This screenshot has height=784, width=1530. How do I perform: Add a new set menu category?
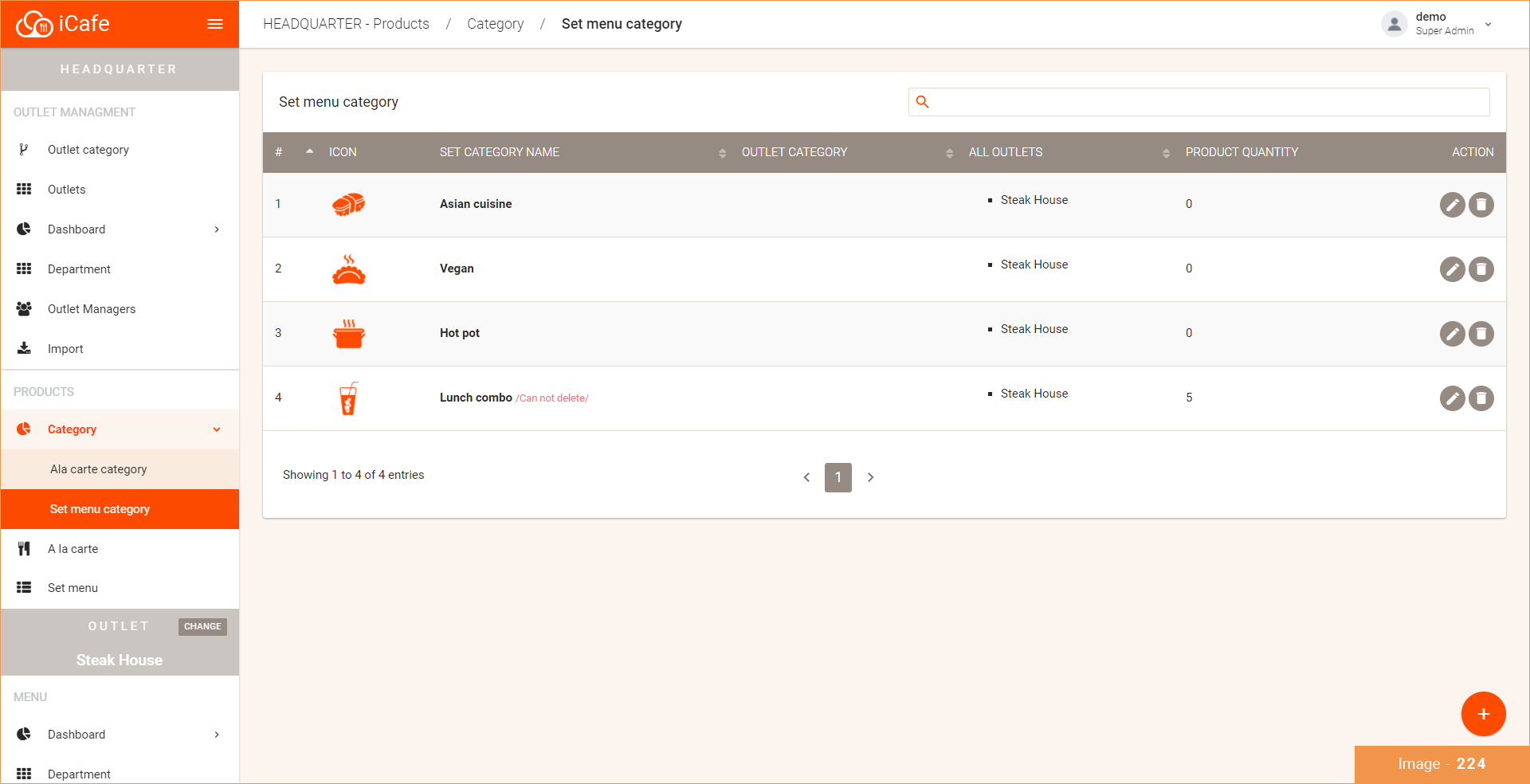click(x=1483, y=714)
